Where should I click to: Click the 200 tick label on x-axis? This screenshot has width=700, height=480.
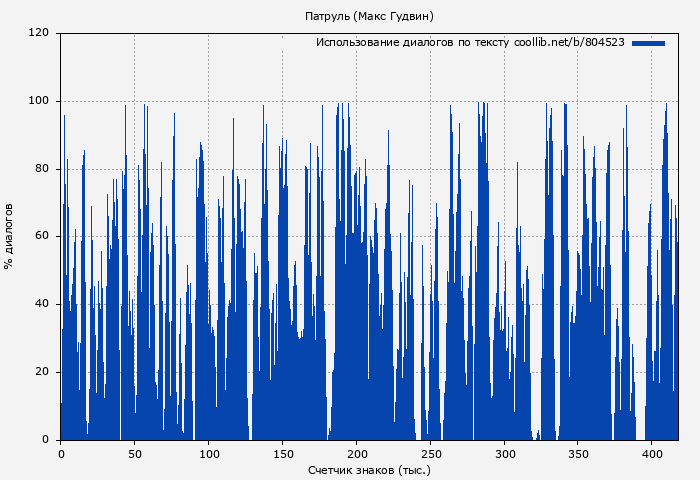[x=357, y=454]
